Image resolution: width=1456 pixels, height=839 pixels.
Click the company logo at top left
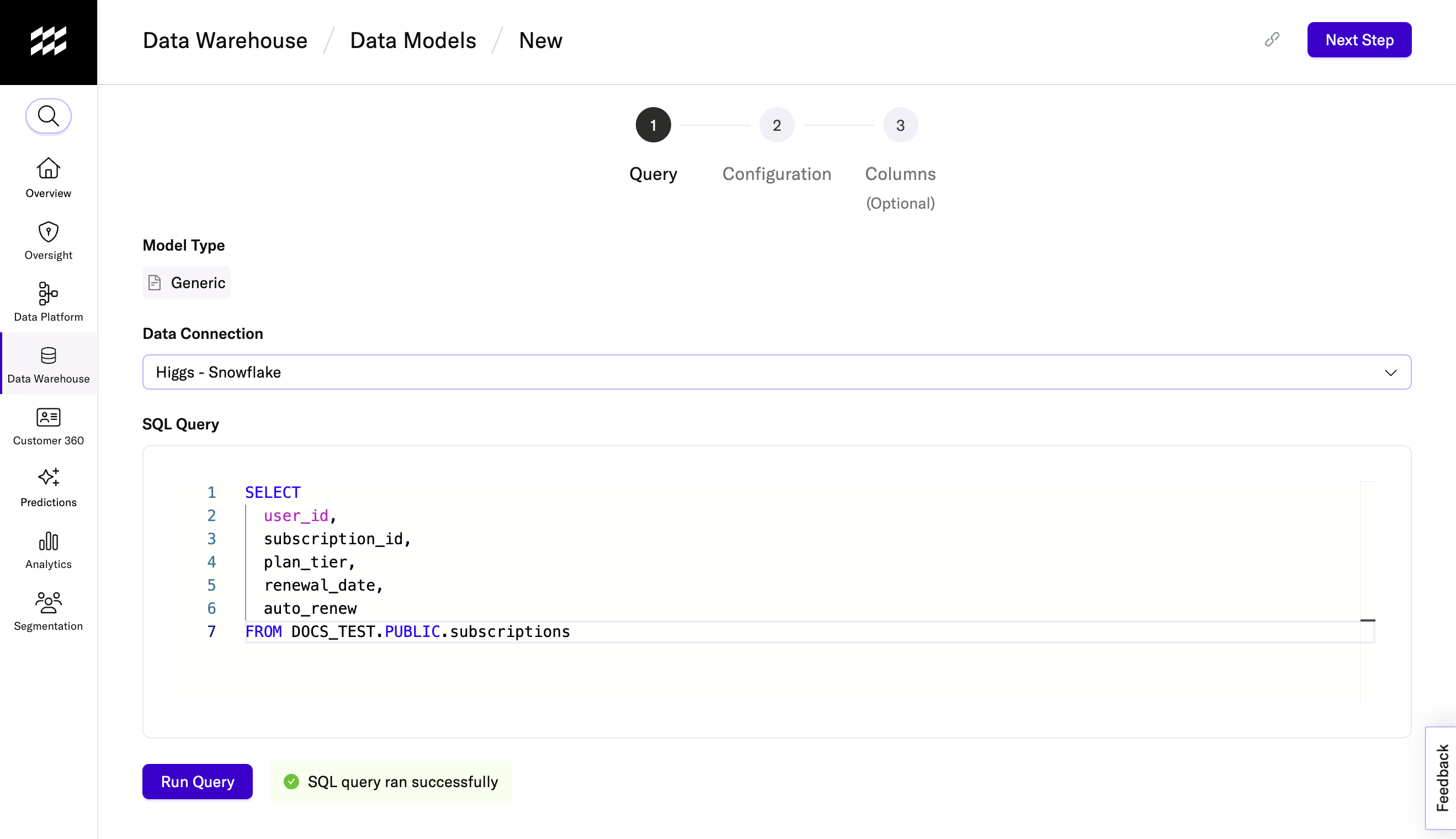pyautogui.click(x=49, y=41)
